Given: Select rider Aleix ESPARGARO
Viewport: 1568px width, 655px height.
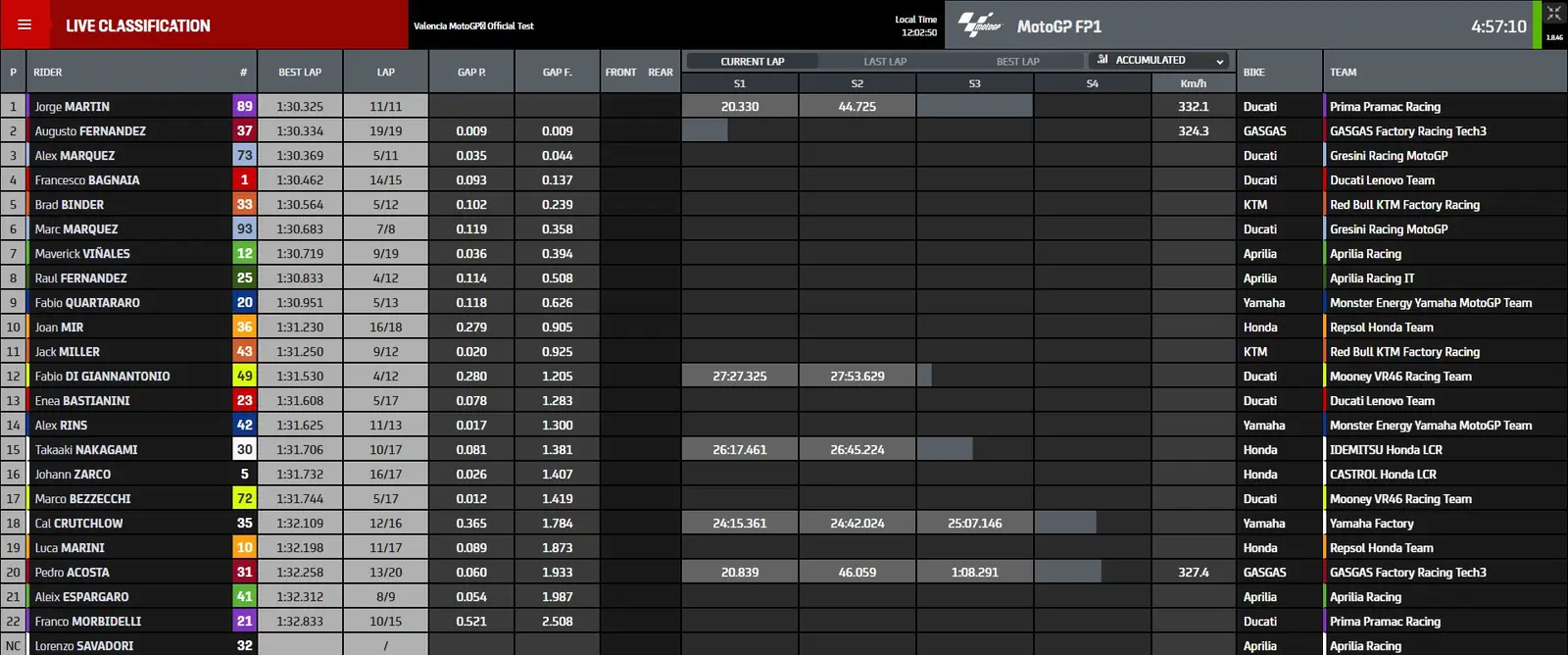Looking at the screenshot, I should 81,596.
